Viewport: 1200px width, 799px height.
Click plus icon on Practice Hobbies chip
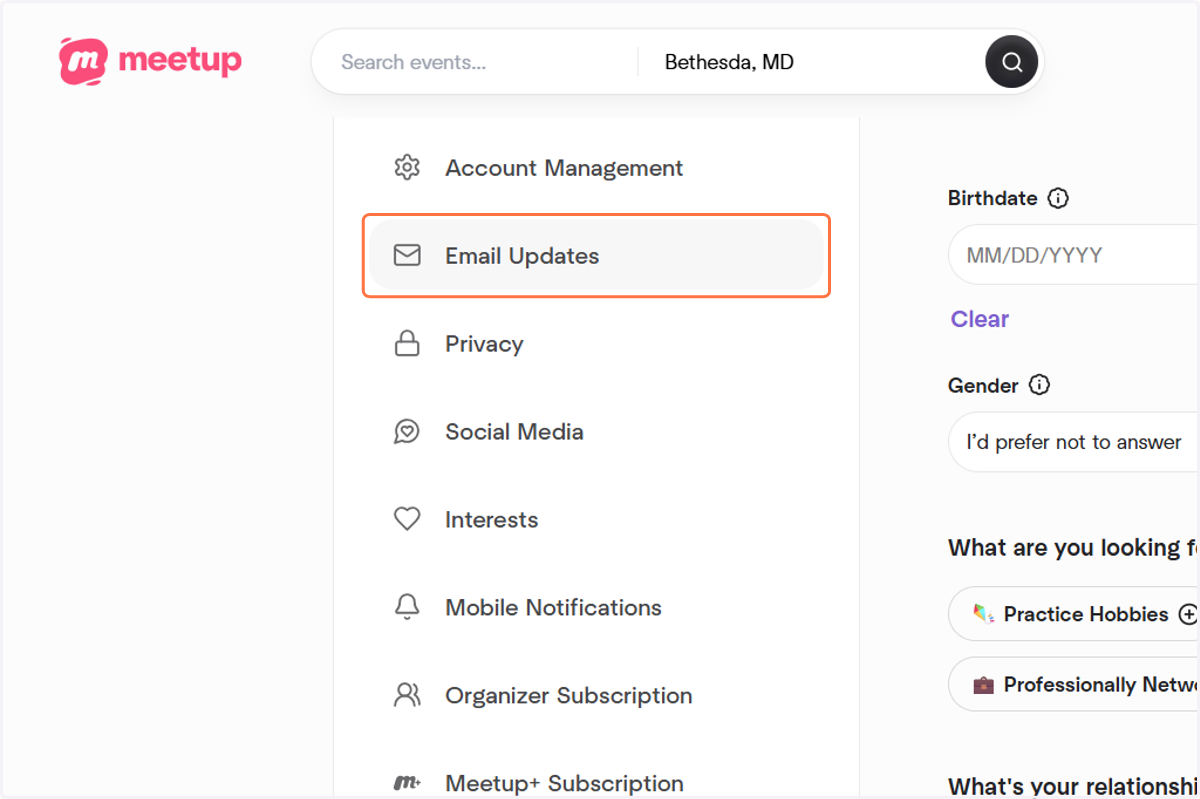point(1188,614)
